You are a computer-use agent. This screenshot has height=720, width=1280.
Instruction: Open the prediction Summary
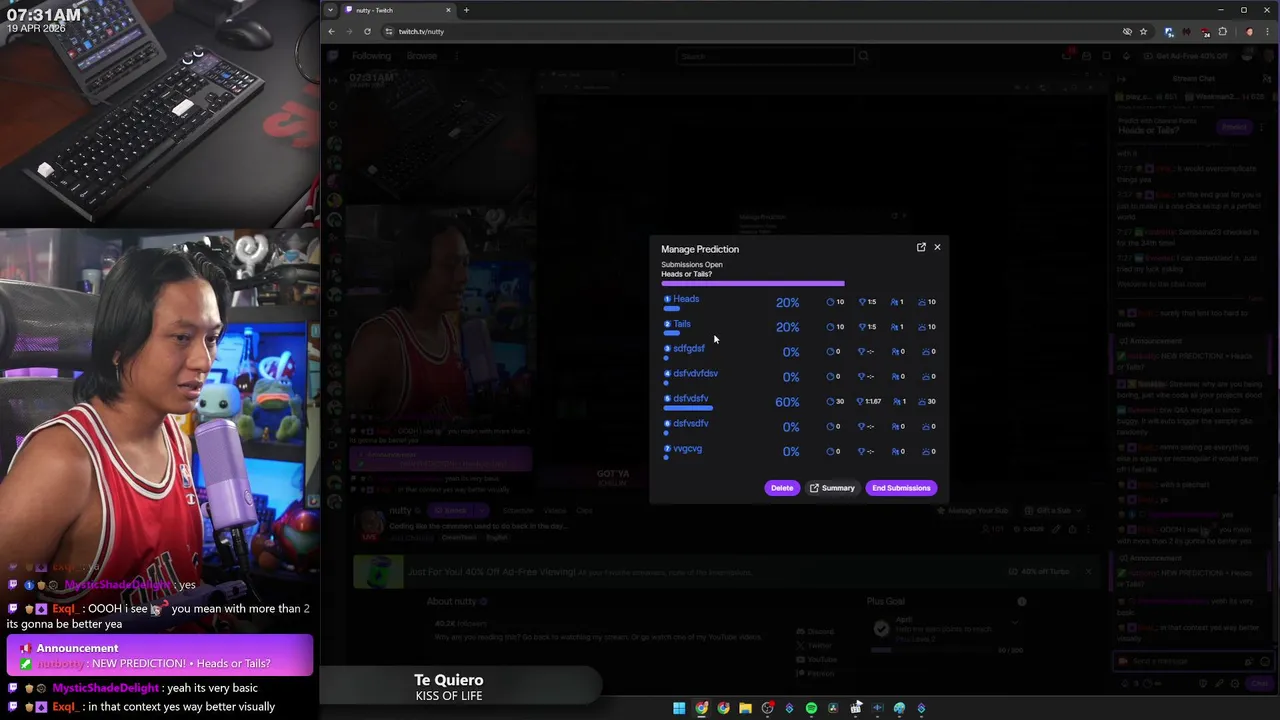click(x=832, y=488)
